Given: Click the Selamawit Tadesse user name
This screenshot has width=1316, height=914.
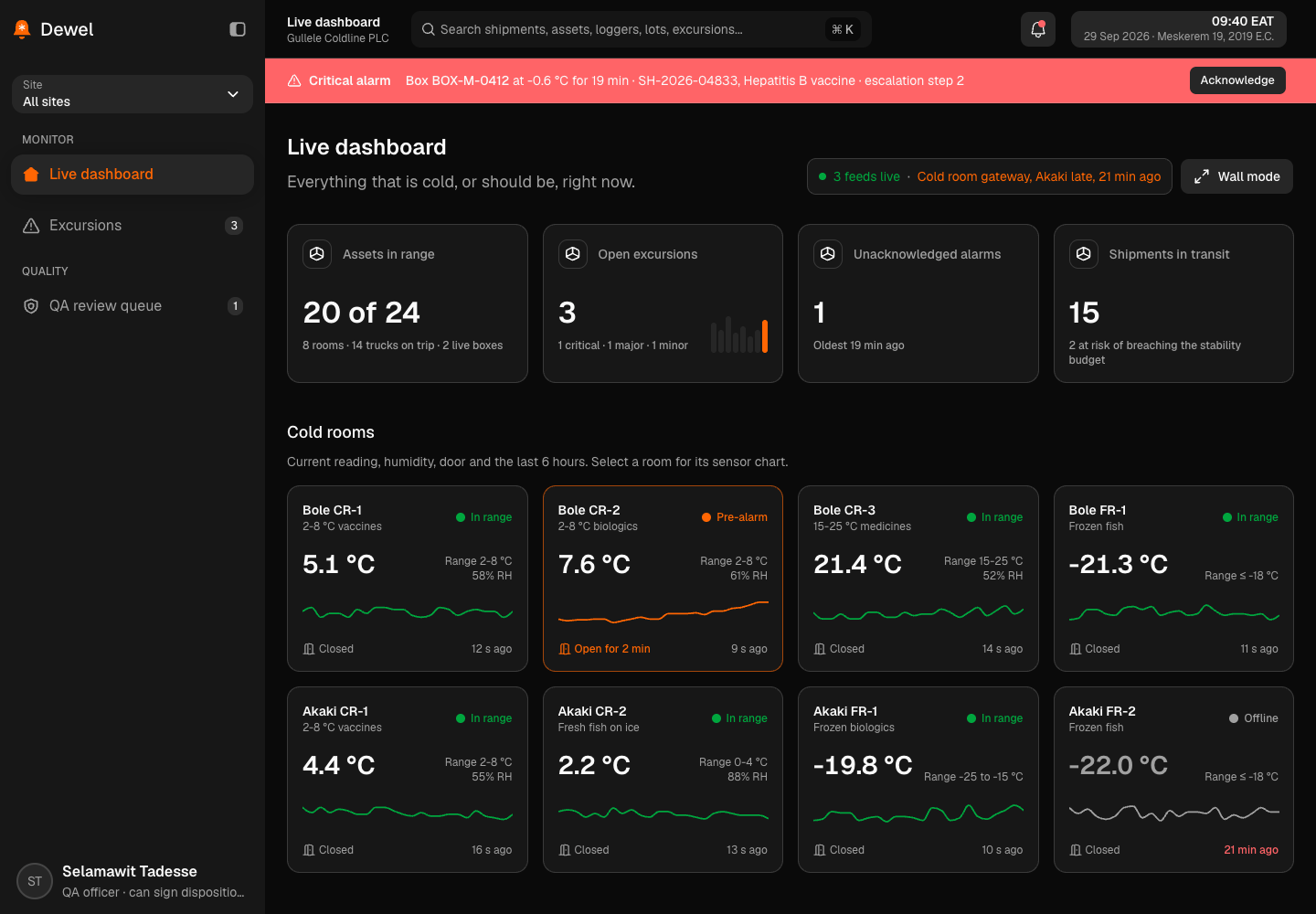Looking at the screenshot, I should (130, 871).
